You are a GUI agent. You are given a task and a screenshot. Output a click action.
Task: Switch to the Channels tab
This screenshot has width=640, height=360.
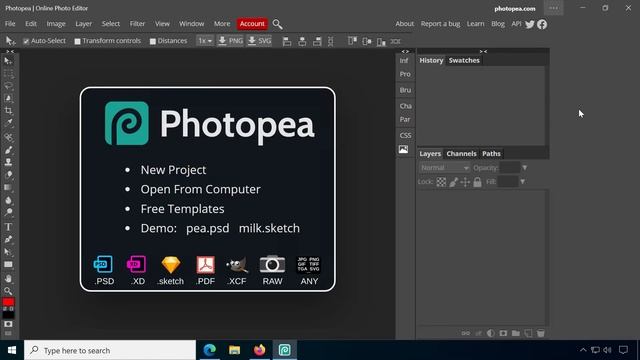[x=461, y=154]
